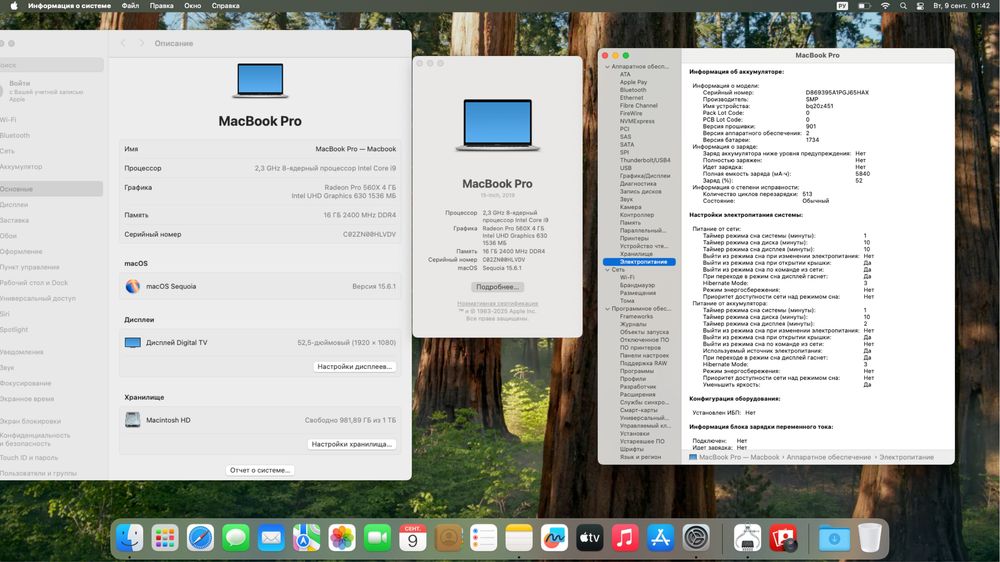The height and width of the screenshot is (562, 1000).
Task: Click Настройки дисплеев button
Action: 355,367
